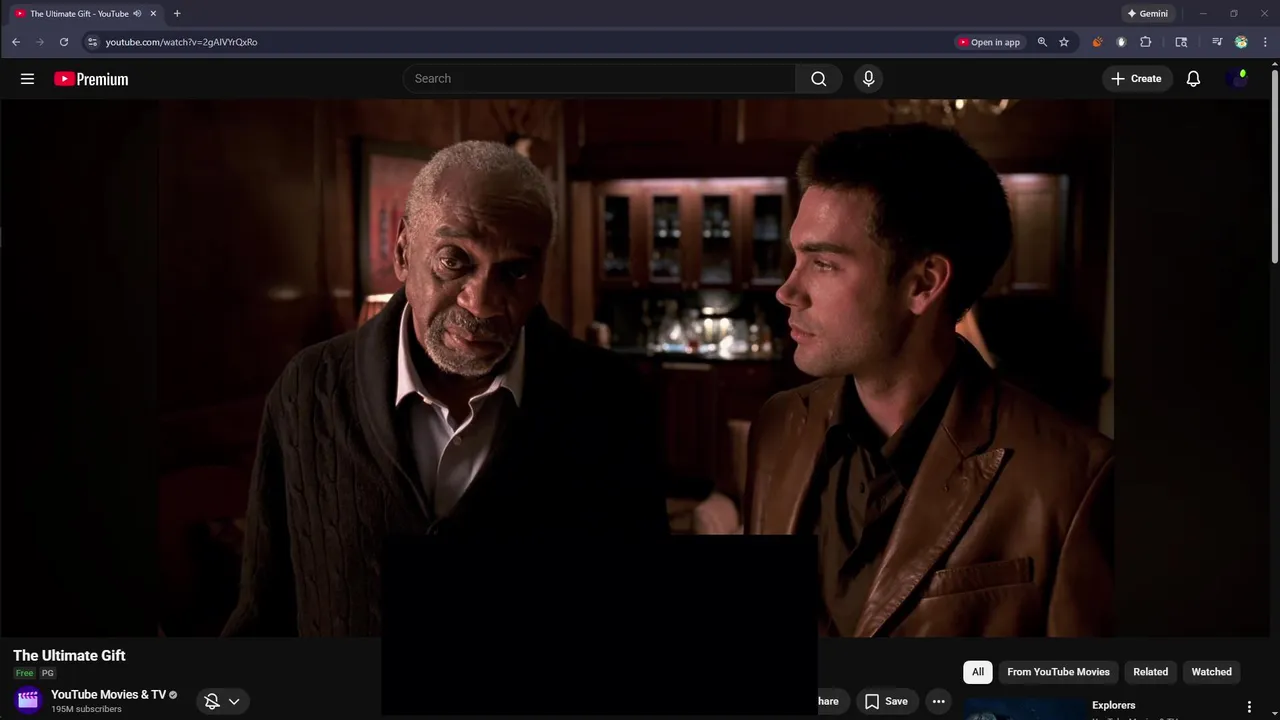This screenshot has width=1280, height=720.
Task: Click the search magnifier button
Action: click(x=819, y=79)
